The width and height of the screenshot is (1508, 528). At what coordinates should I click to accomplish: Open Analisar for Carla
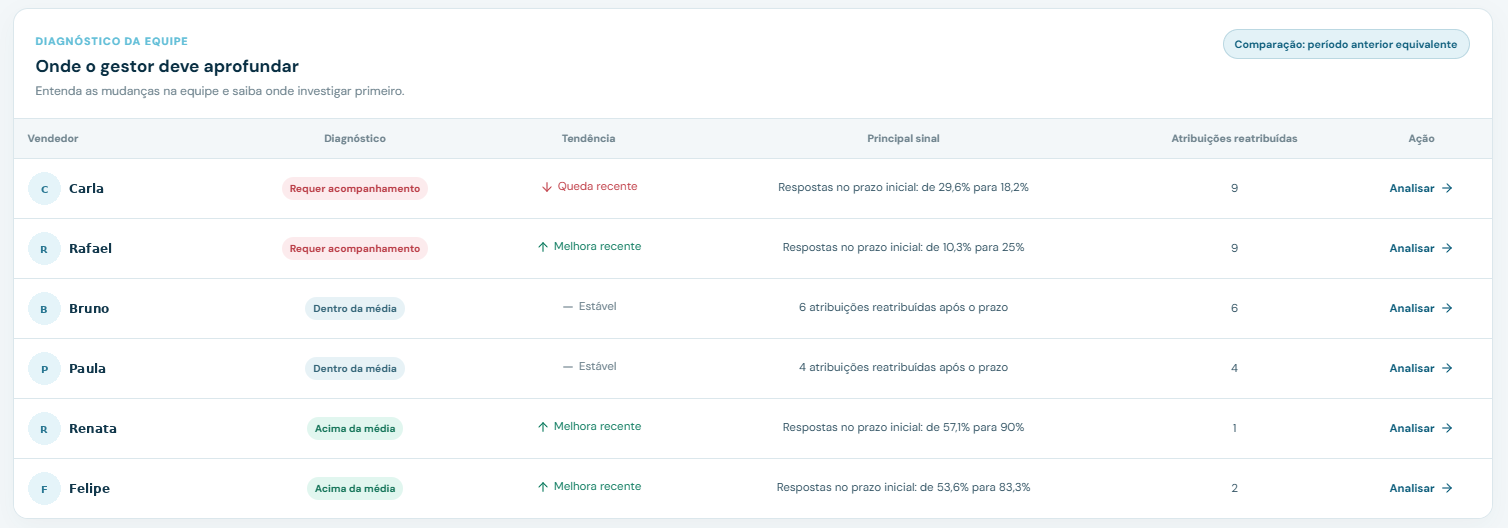coord(1421,188)
